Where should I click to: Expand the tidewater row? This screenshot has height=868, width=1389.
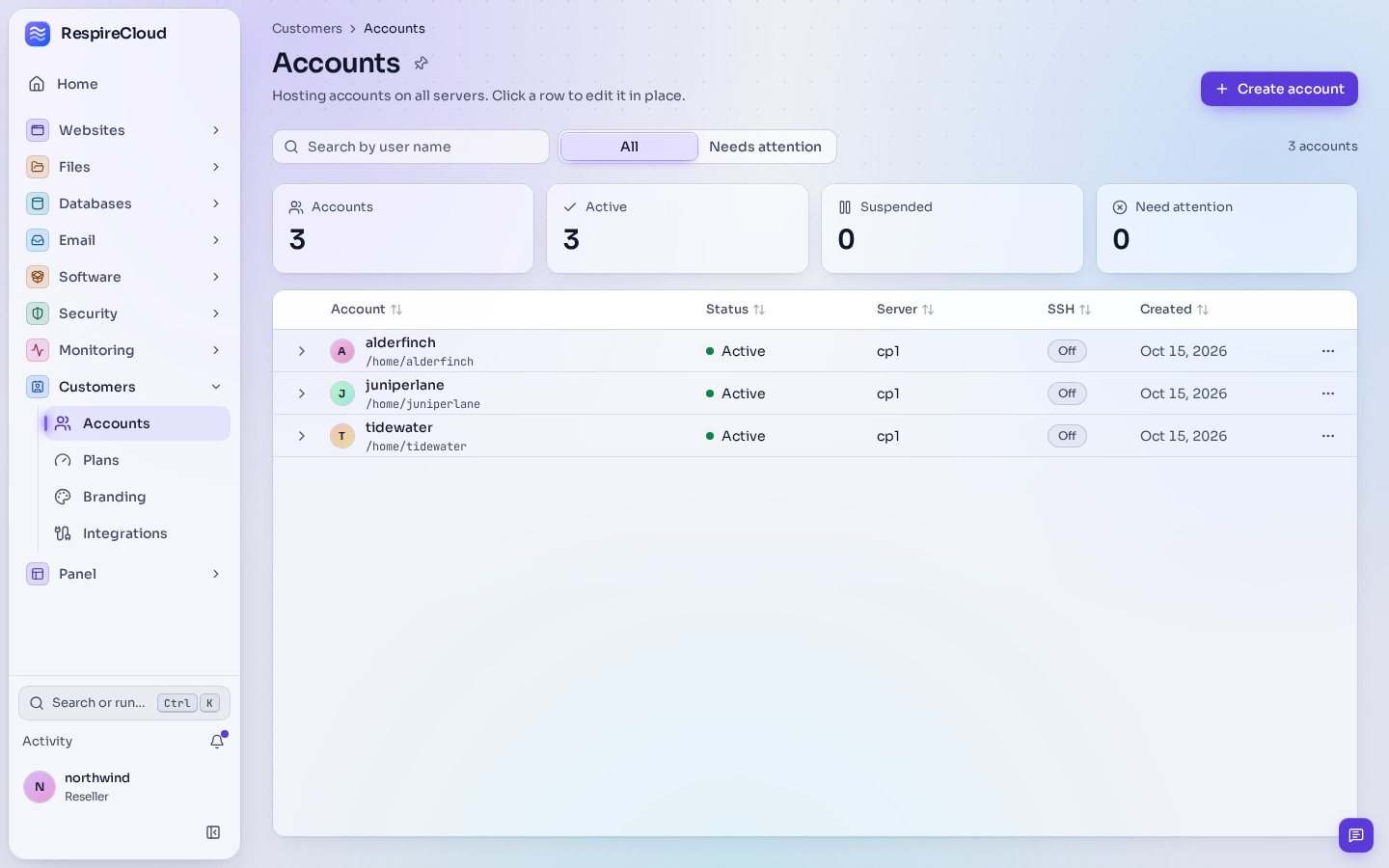[x=301, y=436]
